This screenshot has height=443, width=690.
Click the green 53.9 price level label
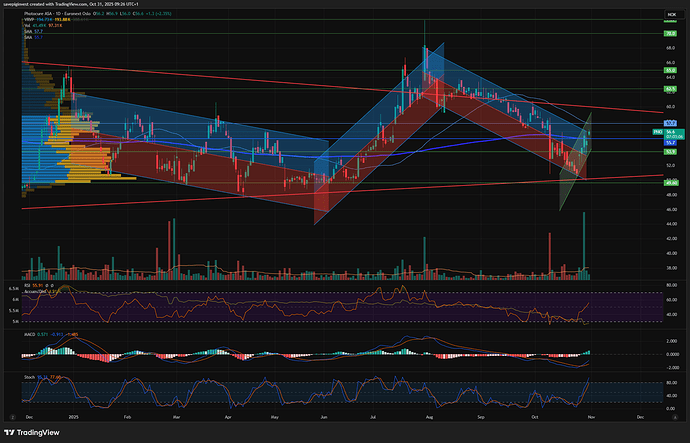[671, 152]
